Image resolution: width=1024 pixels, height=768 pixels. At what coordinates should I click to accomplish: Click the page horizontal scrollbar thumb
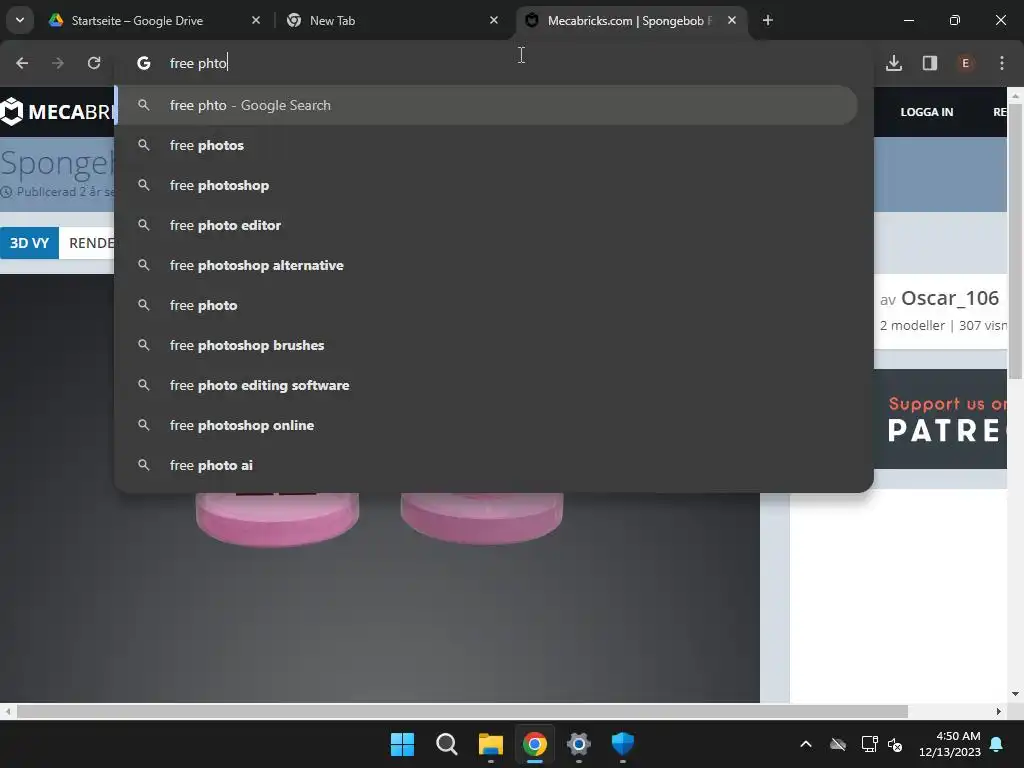coord(462,711)
